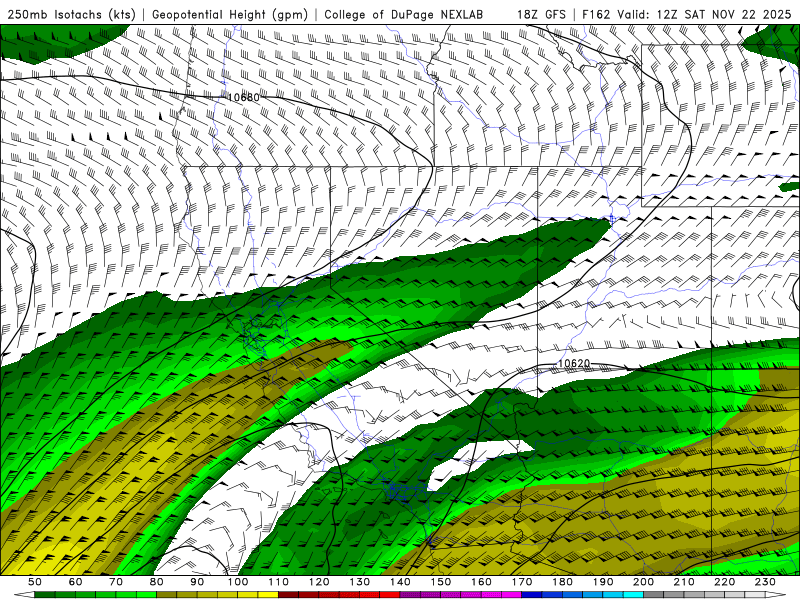The width and height of the screenshot is (800, 600).
Task: Click the 'F162' forecast hour label
Action: coord(596,14)
